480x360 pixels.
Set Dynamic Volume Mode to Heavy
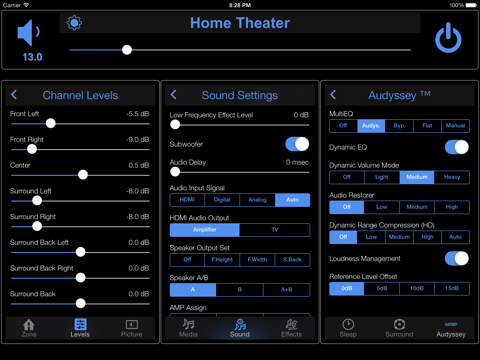[452, 177]
